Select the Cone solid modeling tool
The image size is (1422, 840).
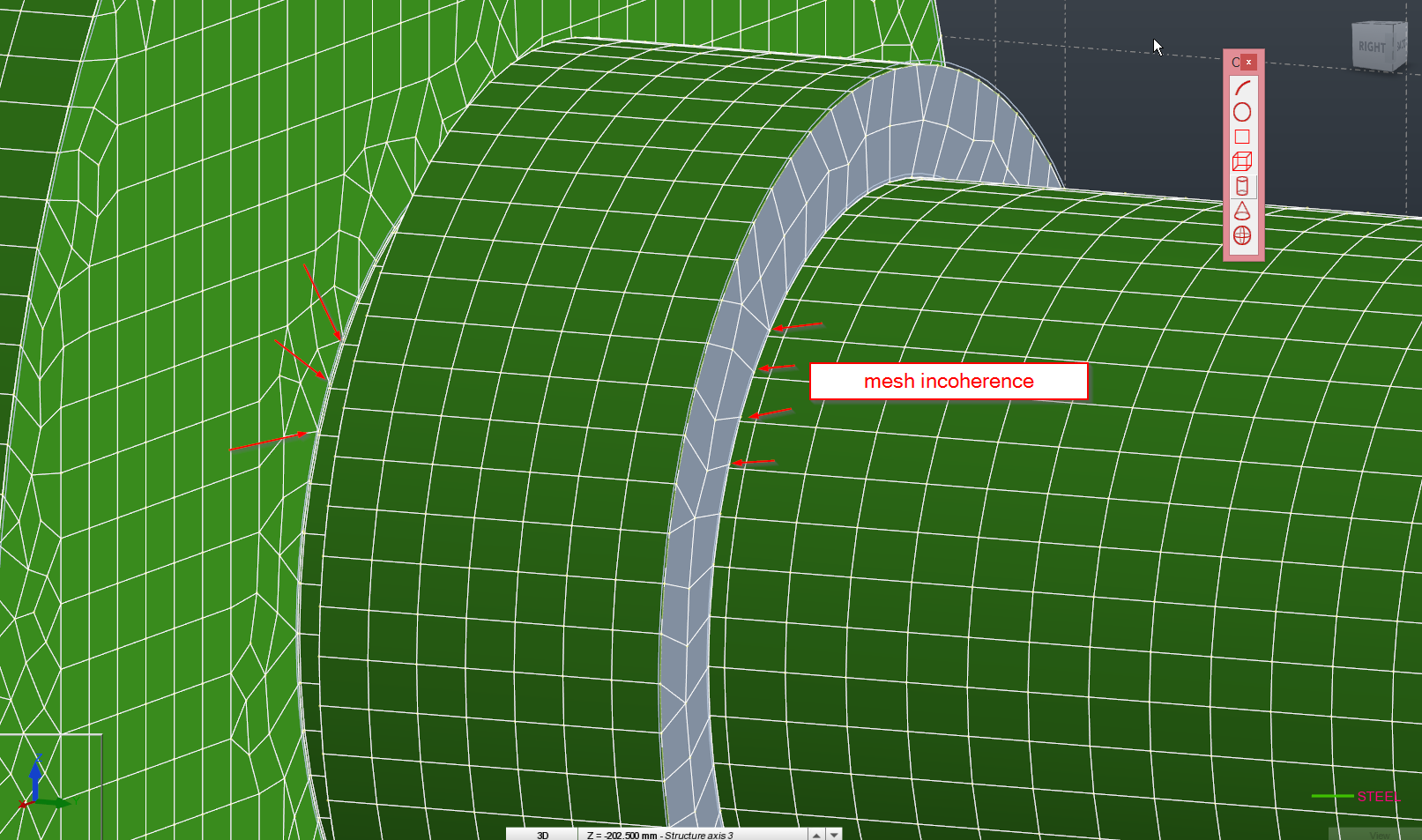[1244, 212]
